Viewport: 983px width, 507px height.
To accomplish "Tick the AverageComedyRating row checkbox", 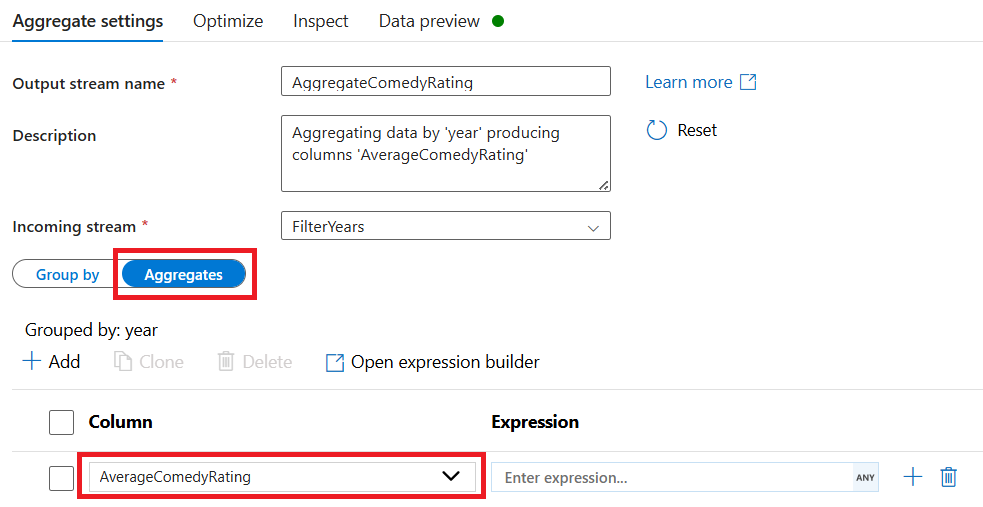I will 61,478.
